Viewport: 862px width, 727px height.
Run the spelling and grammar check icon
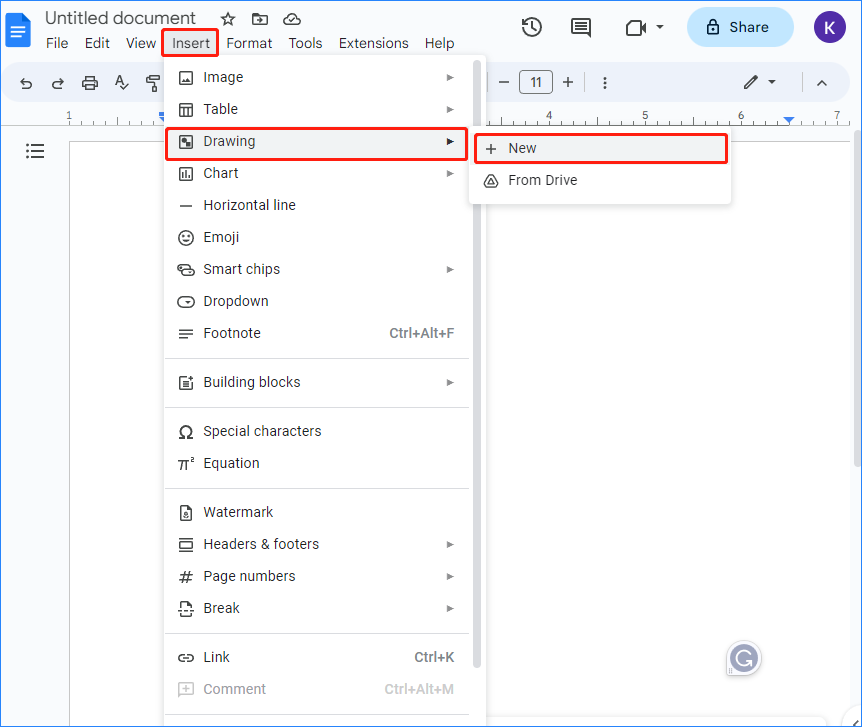pos(122,83)
